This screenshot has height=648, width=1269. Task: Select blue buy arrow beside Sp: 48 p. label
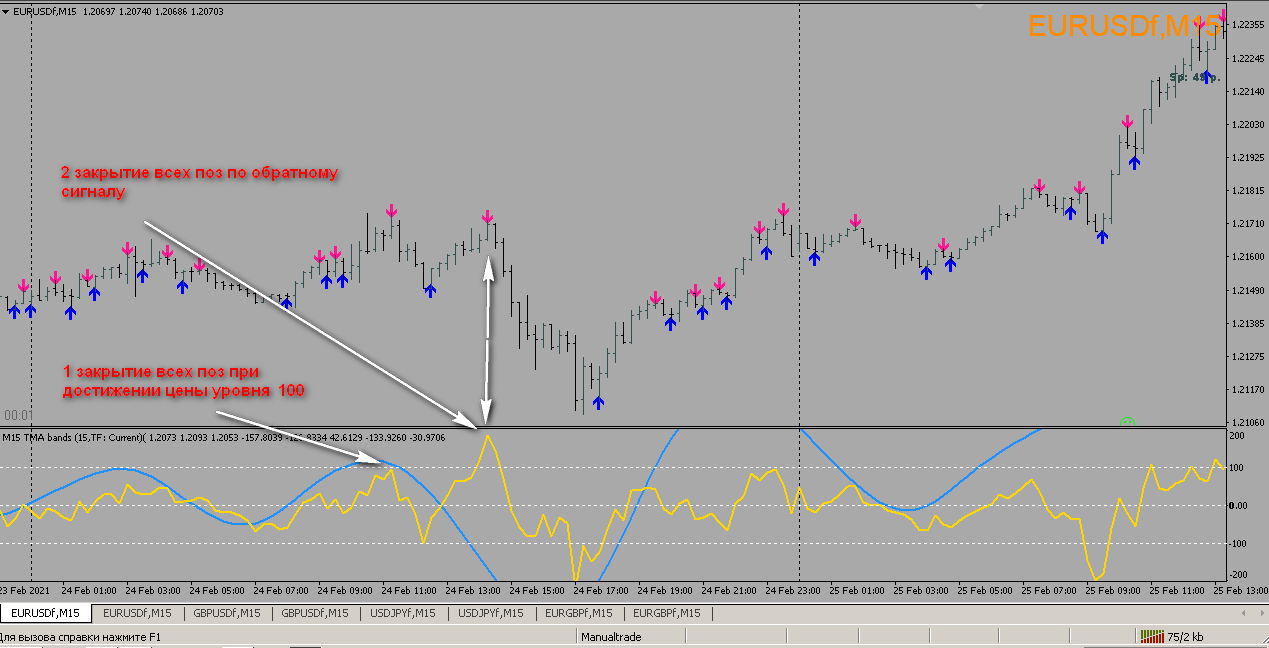click(1207, 75)
